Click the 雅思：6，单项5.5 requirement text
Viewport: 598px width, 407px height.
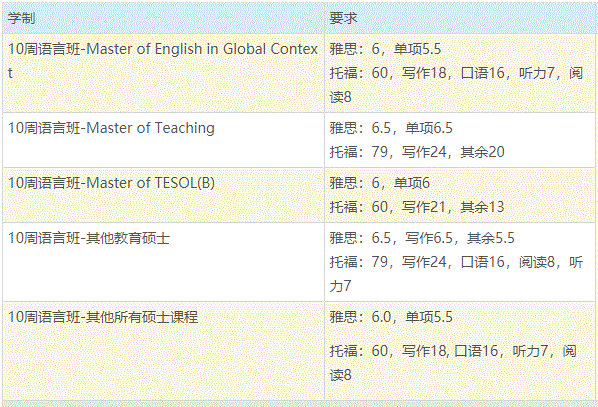click(x=385, y=49)
